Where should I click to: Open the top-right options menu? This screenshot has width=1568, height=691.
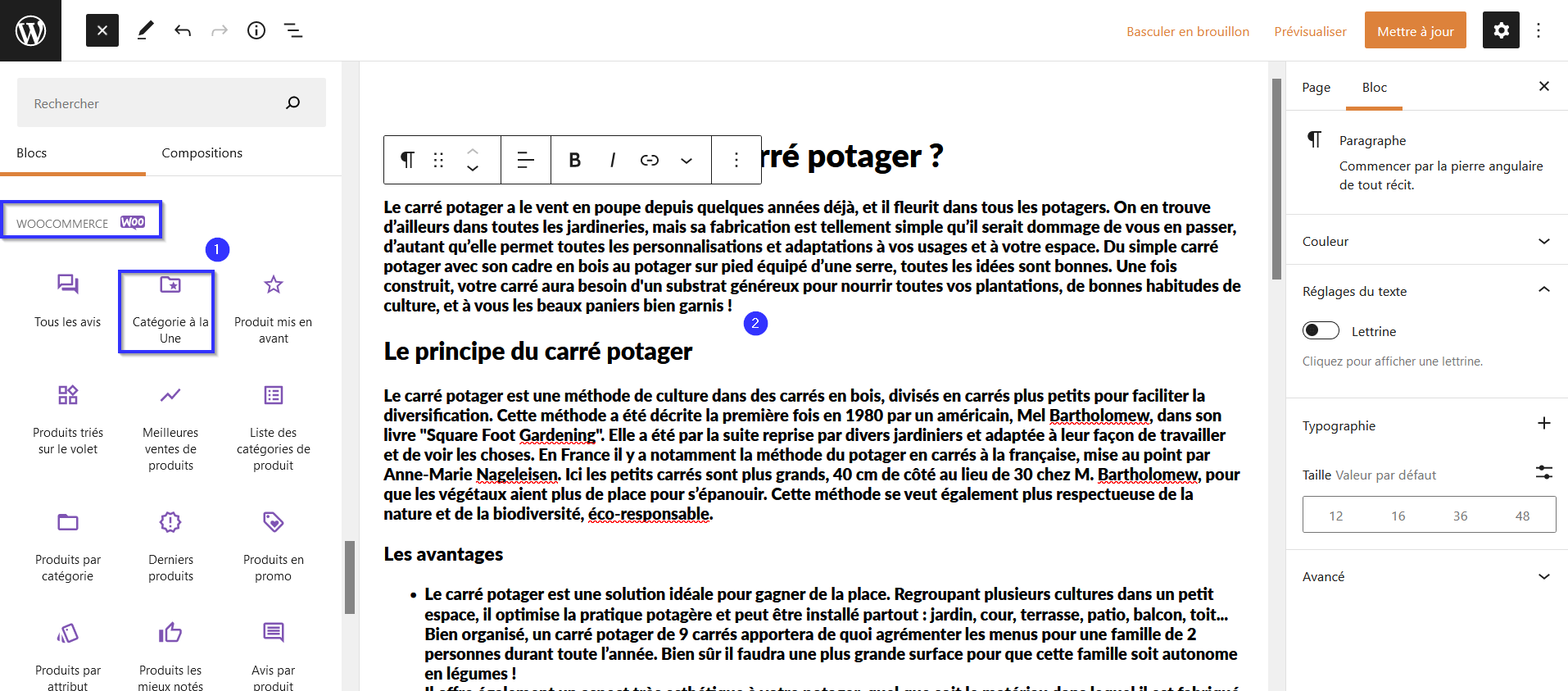(1539, 30)
